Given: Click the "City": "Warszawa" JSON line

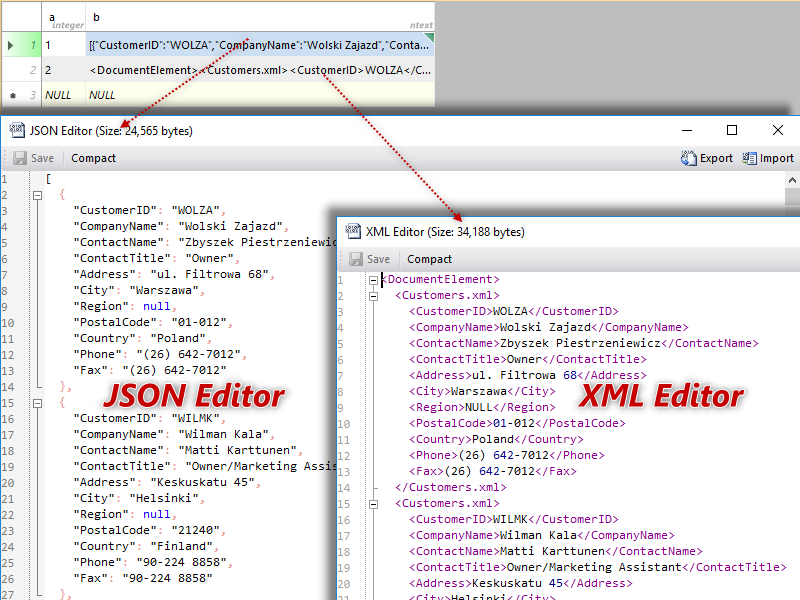Looking at the screenshot, I should tap(139, 290).
